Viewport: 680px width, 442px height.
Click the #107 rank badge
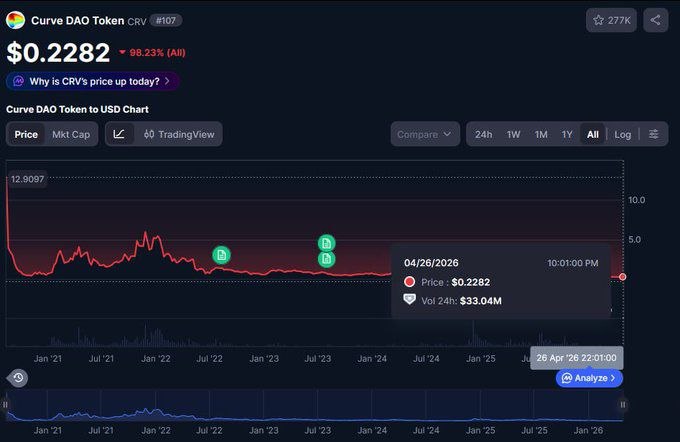(166, 20)
